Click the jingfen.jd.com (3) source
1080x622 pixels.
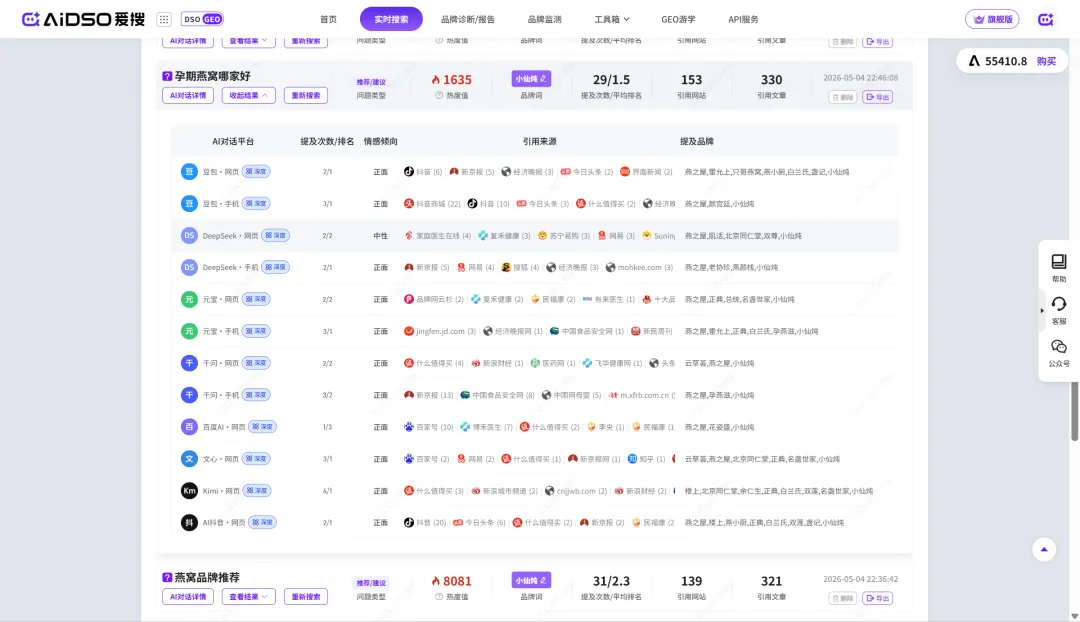[x=440, y=331]
